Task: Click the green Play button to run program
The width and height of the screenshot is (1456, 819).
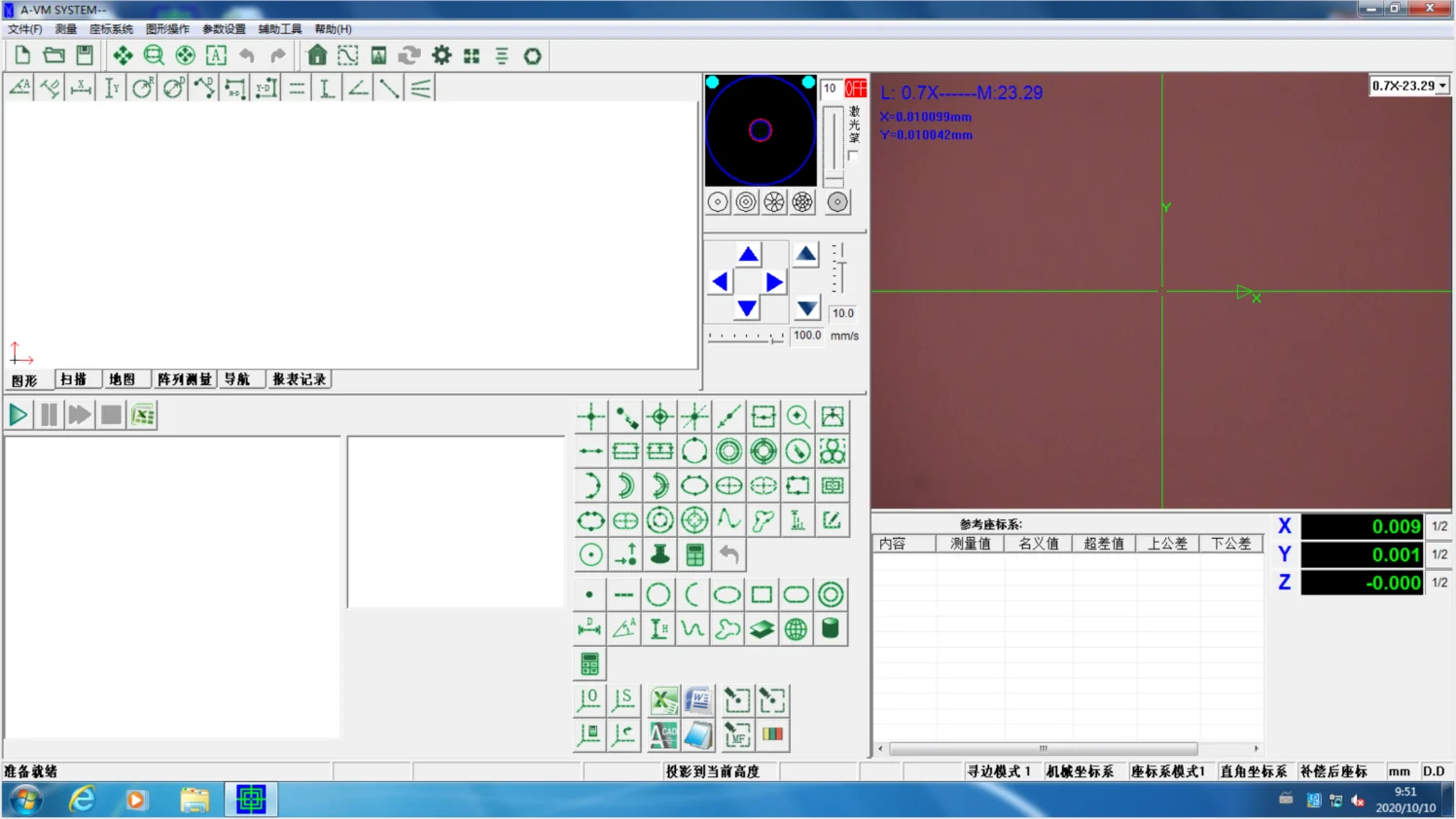Action: 18,415
